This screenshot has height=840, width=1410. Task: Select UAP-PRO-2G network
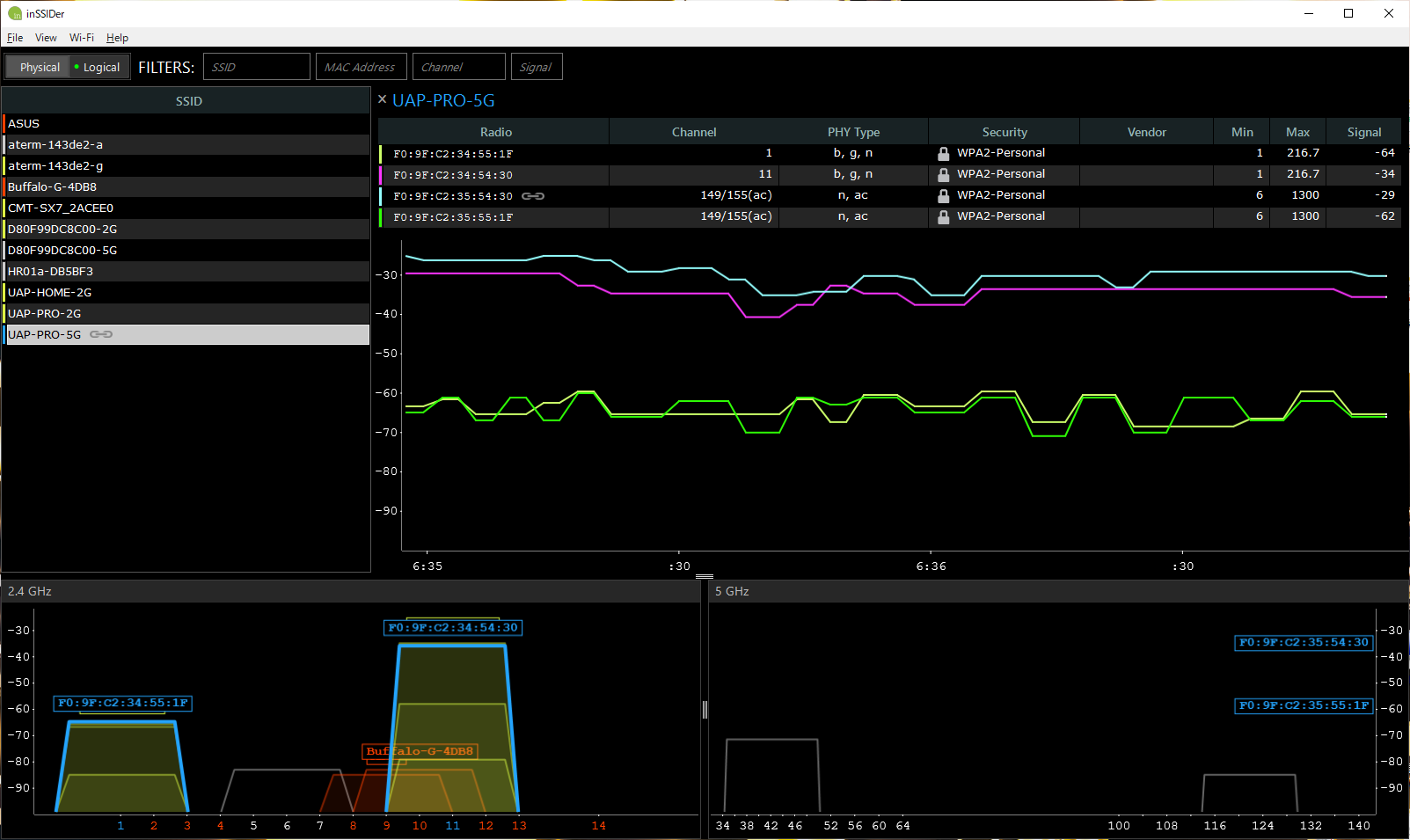pyautogui.click(x=186, y=314)
